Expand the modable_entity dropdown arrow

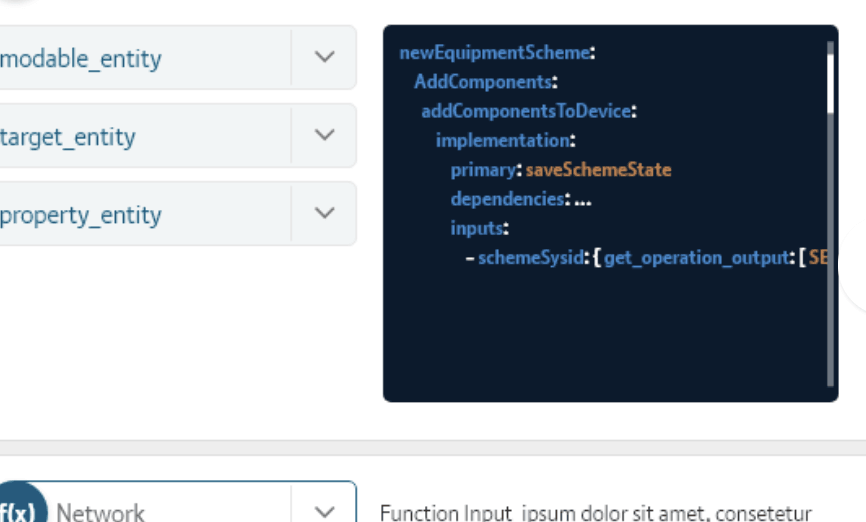coord(324,57)
